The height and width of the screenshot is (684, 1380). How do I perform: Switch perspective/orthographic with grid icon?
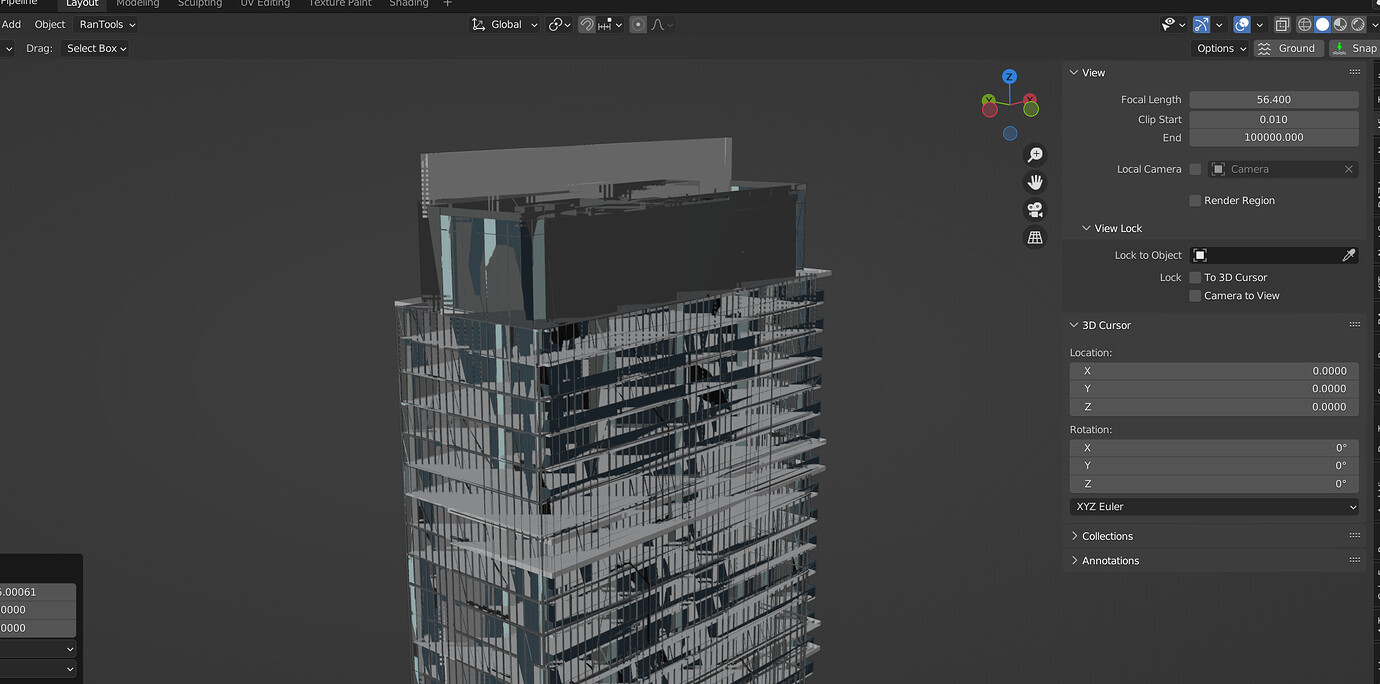tap(1035, 238)
